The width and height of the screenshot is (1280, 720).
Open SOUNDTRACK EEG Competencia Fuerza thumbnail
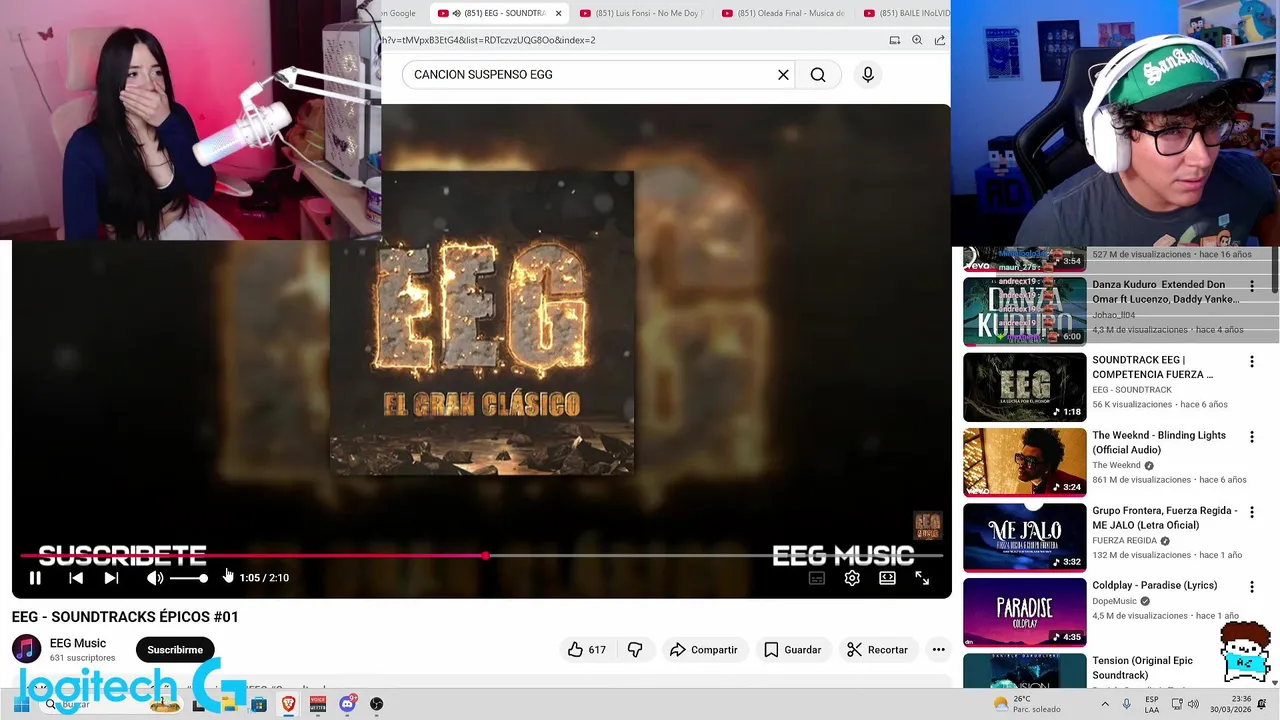click(x=1024, y=387)
